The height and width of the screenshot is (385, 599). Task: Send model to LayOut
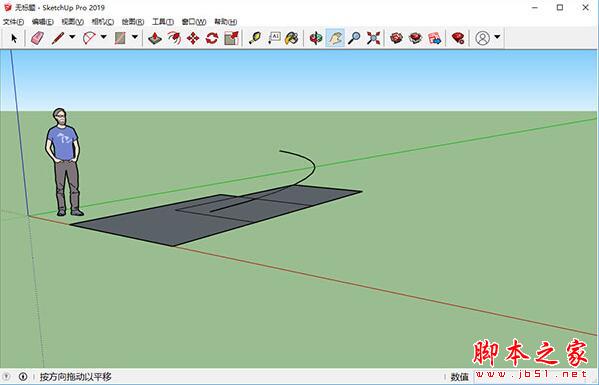coord(435,38)
